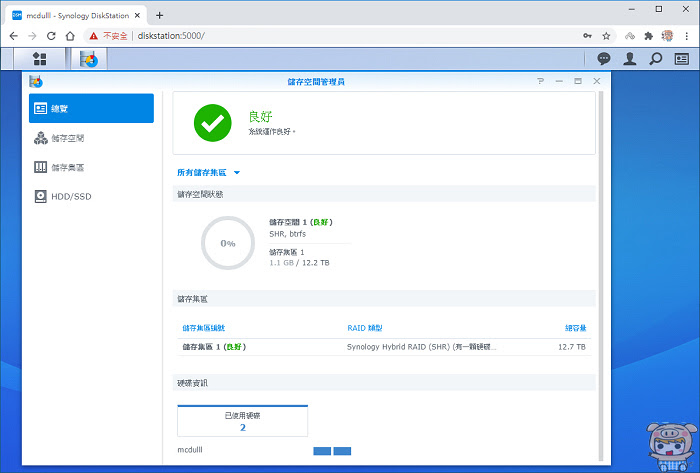This screenshot has height=473, width=700.
Task: Open user options person icon
Action: point(629,58)
